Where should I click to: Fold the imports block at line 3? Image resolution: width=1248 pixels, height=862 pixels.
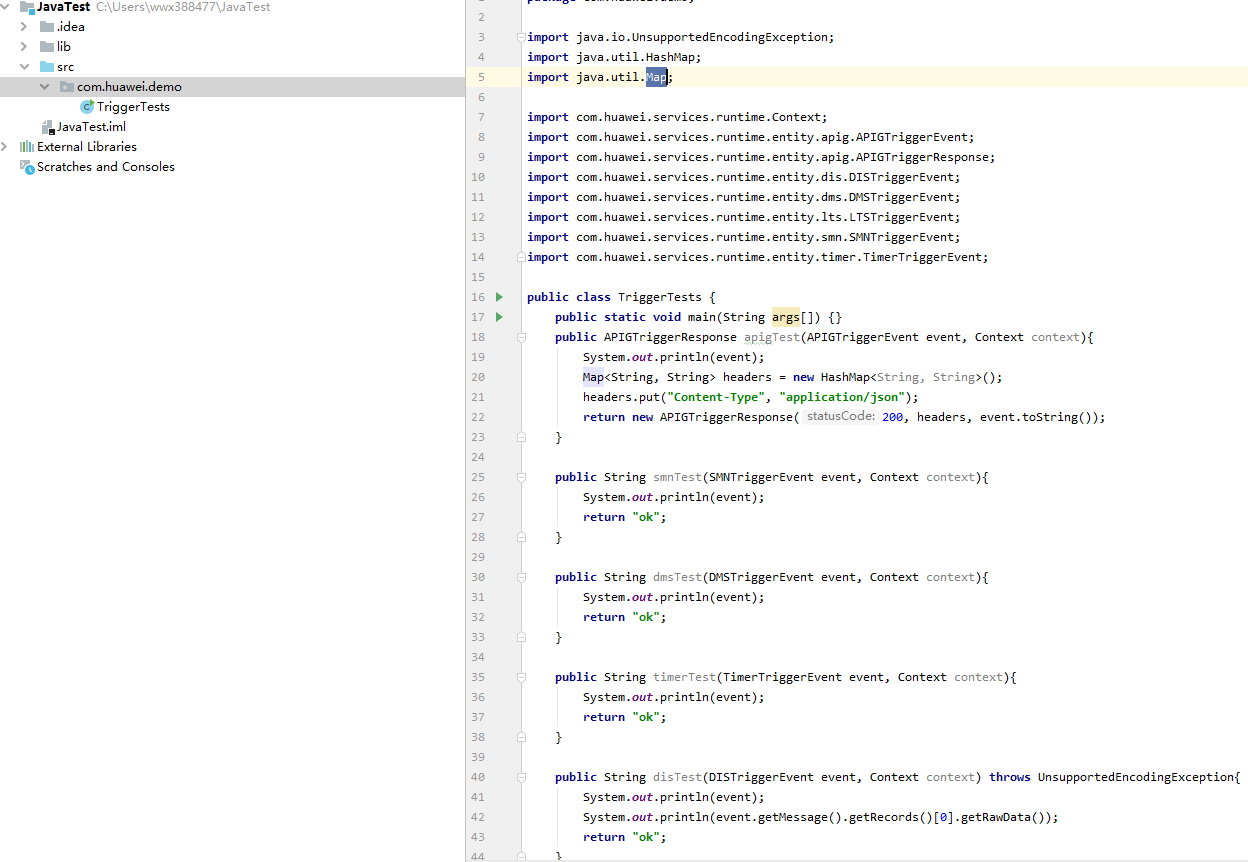click(x=520, y=37)
